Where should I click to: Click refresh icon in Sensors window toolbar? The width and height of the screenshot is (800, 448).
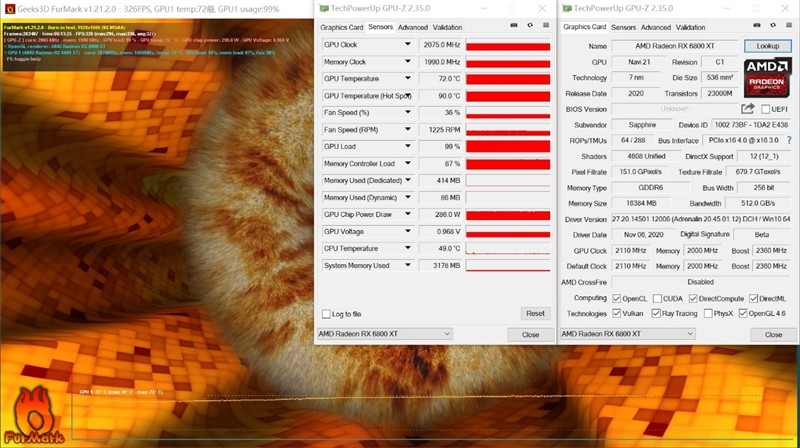(x=530, y=26)
